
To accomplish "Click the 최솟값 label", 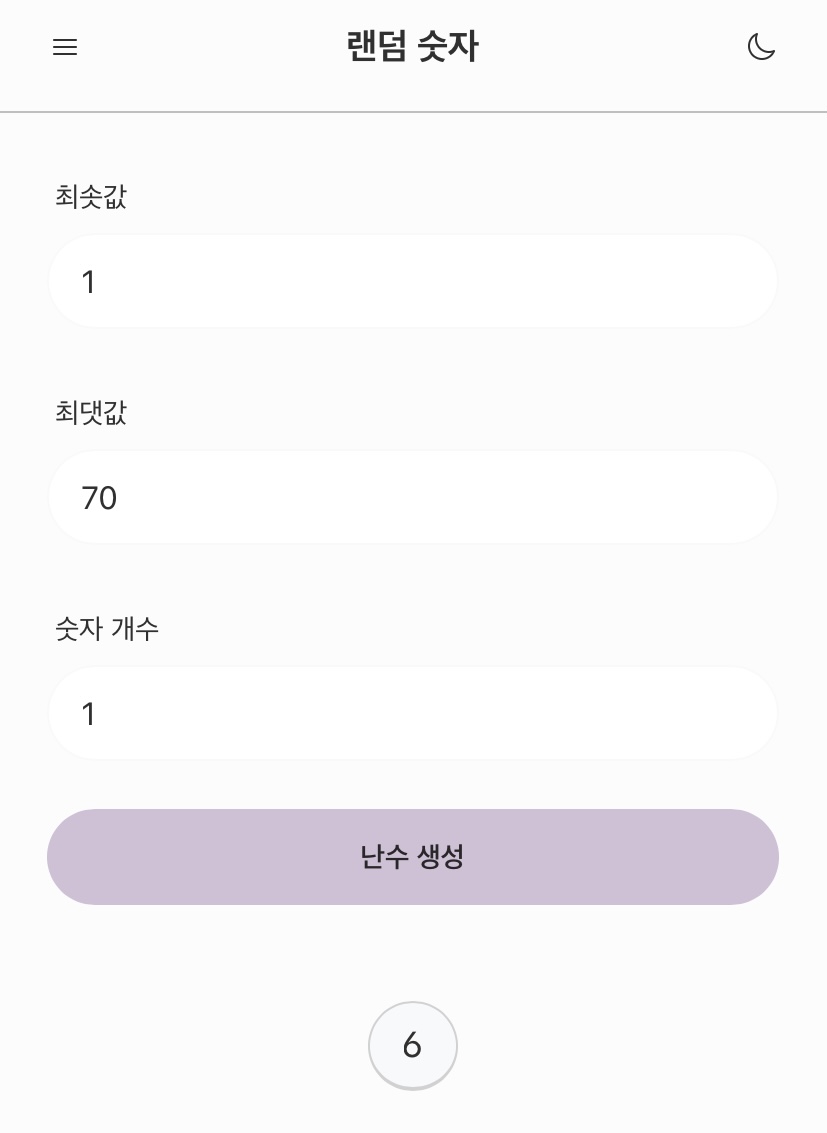I will [91, 197].
